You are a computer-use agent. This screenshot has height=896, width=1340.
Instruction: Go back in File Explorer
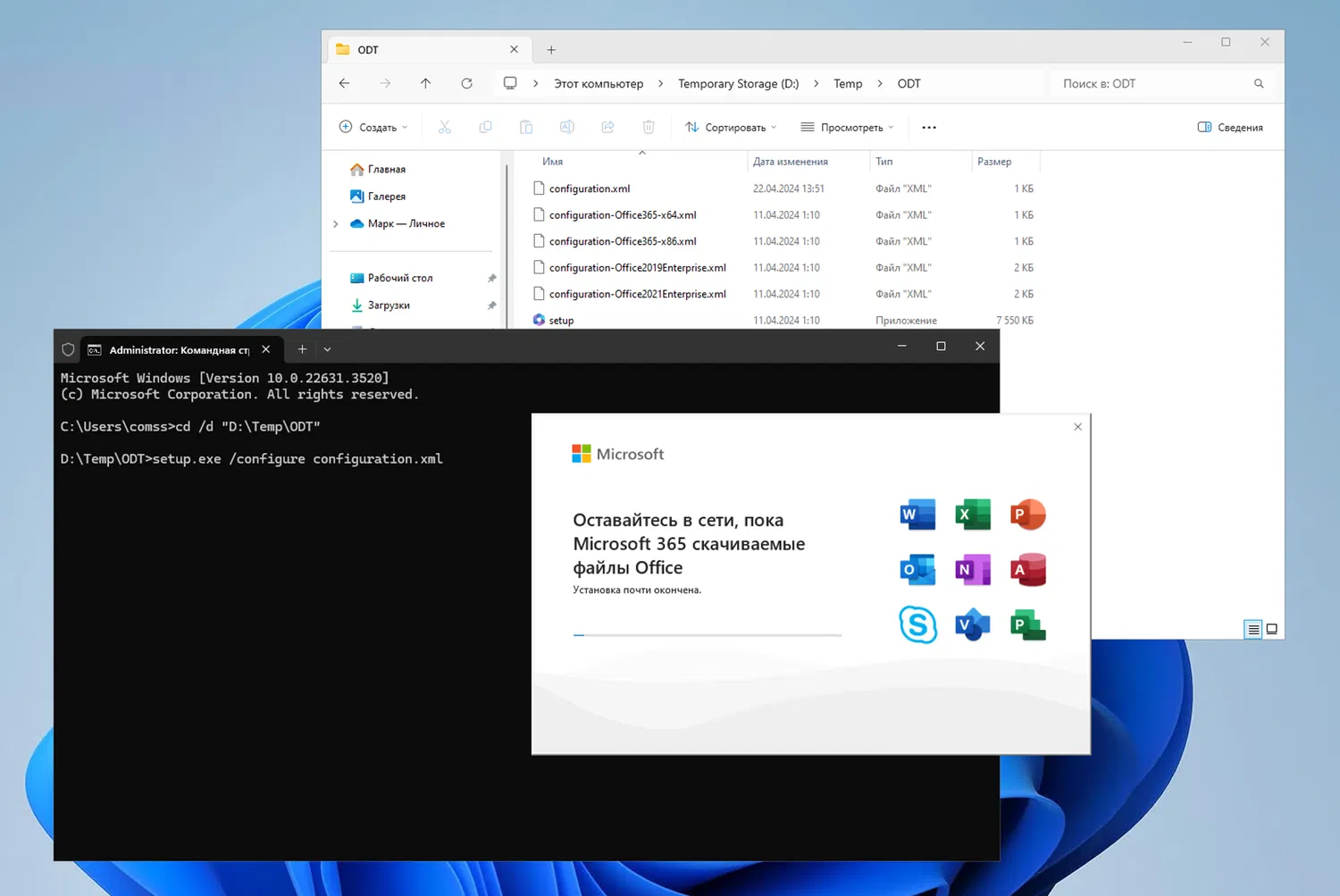[345, 83]
